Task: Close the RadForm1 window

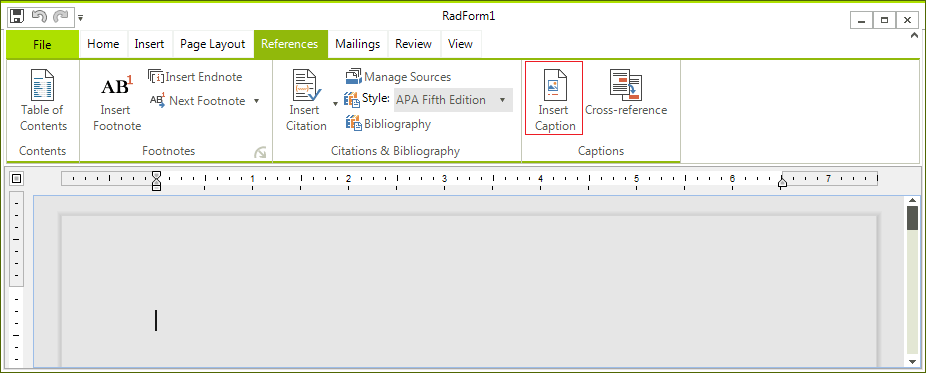Action: click(x=907, y=20)
